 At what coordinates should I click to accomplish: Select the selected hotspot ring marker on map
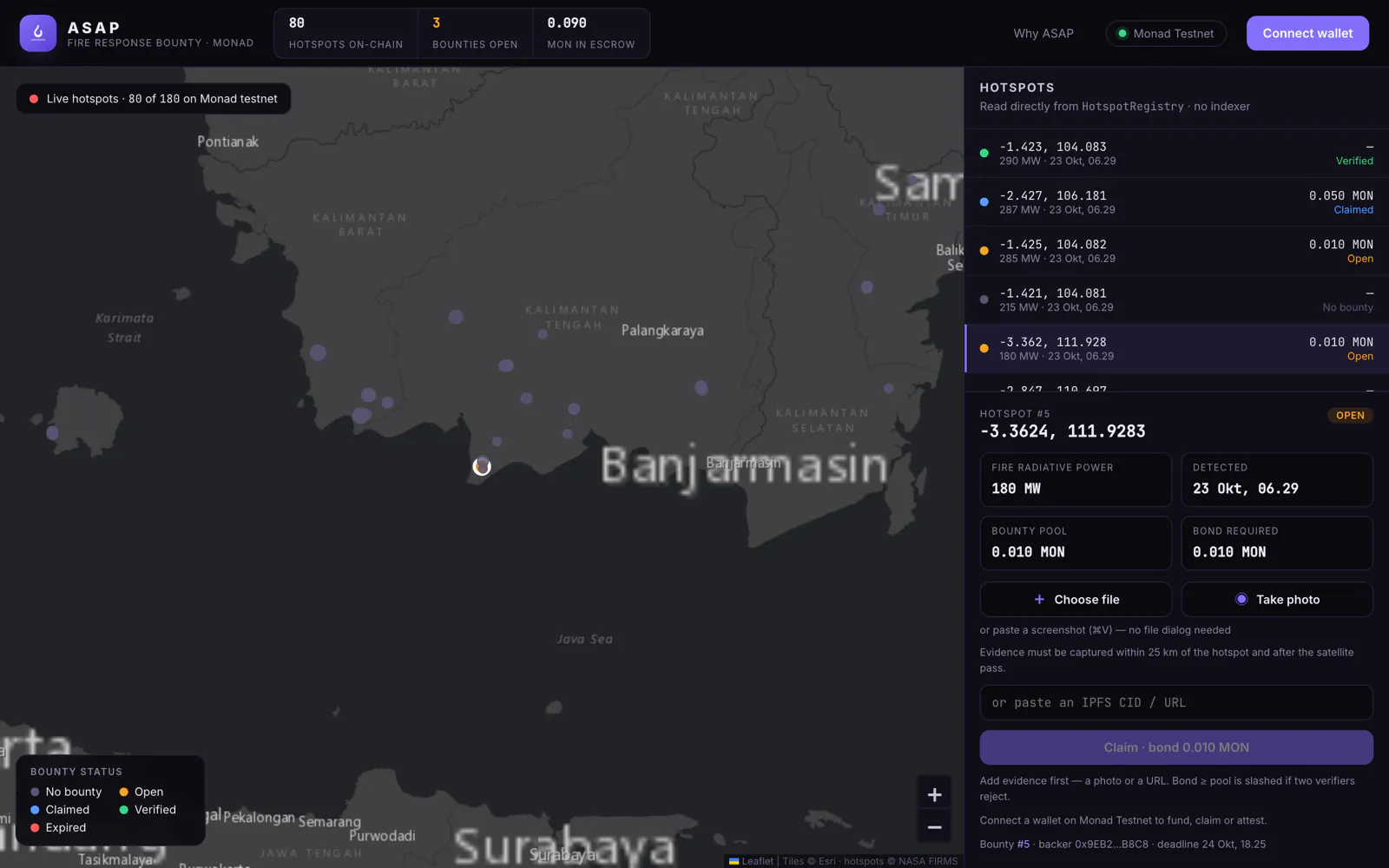(482, 467)
